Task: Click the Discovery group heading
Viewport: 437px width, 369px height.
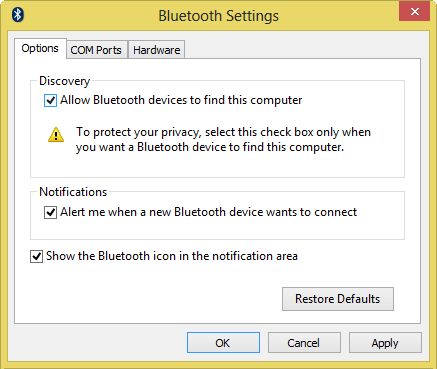Action: (x=65, y=81)
